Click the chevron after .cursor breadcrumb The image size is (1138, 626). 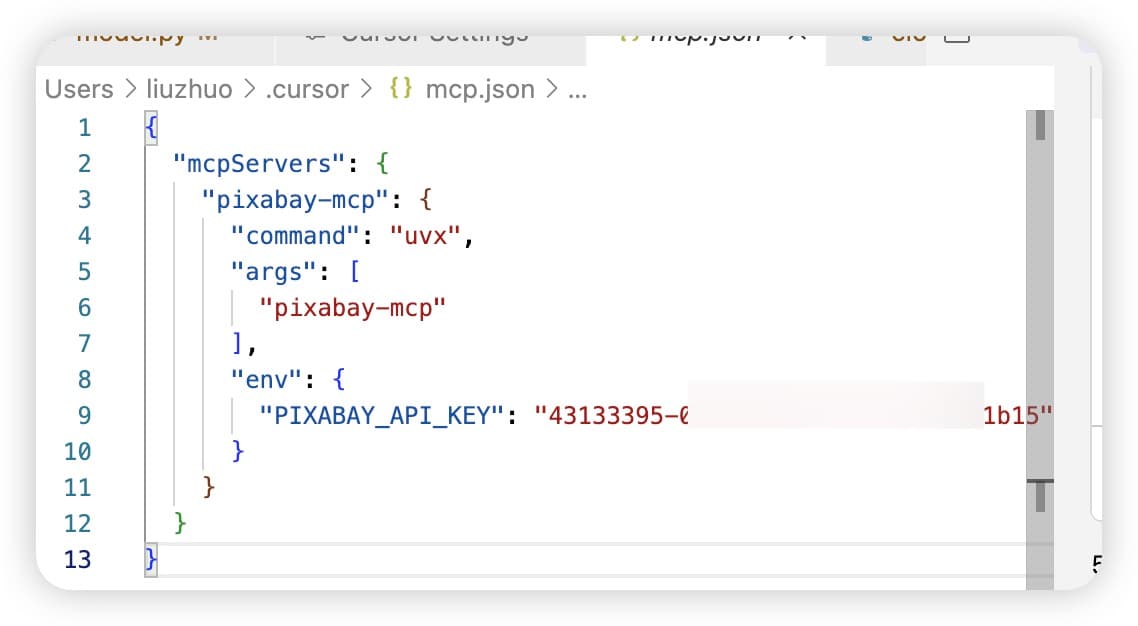367,88
